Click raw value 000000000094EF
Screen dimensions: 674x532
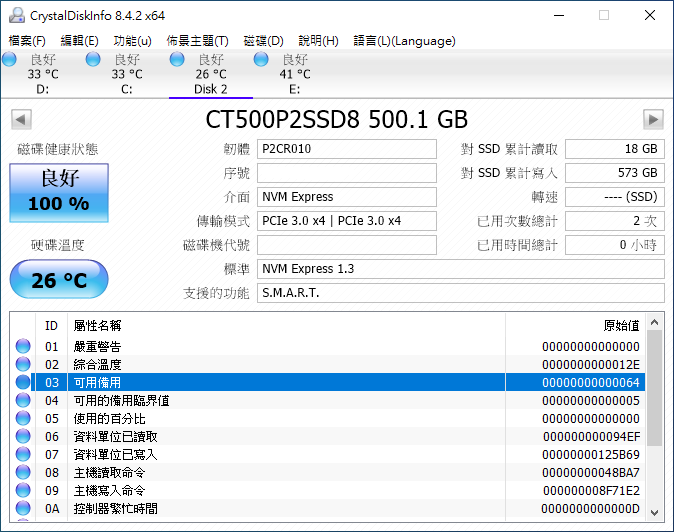591,437
